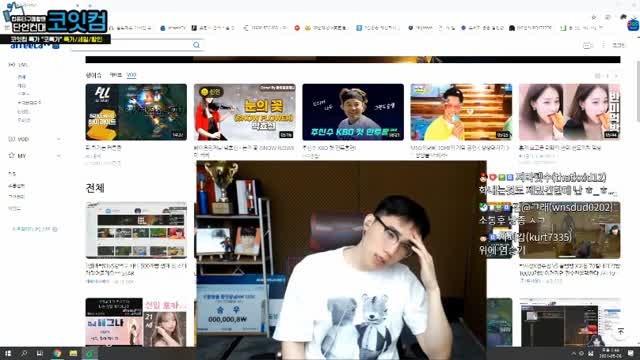This screenshot has width=640, height=360.
Task: Open Chrome from the Windows taskbar
Action: (x=57, y=353)
